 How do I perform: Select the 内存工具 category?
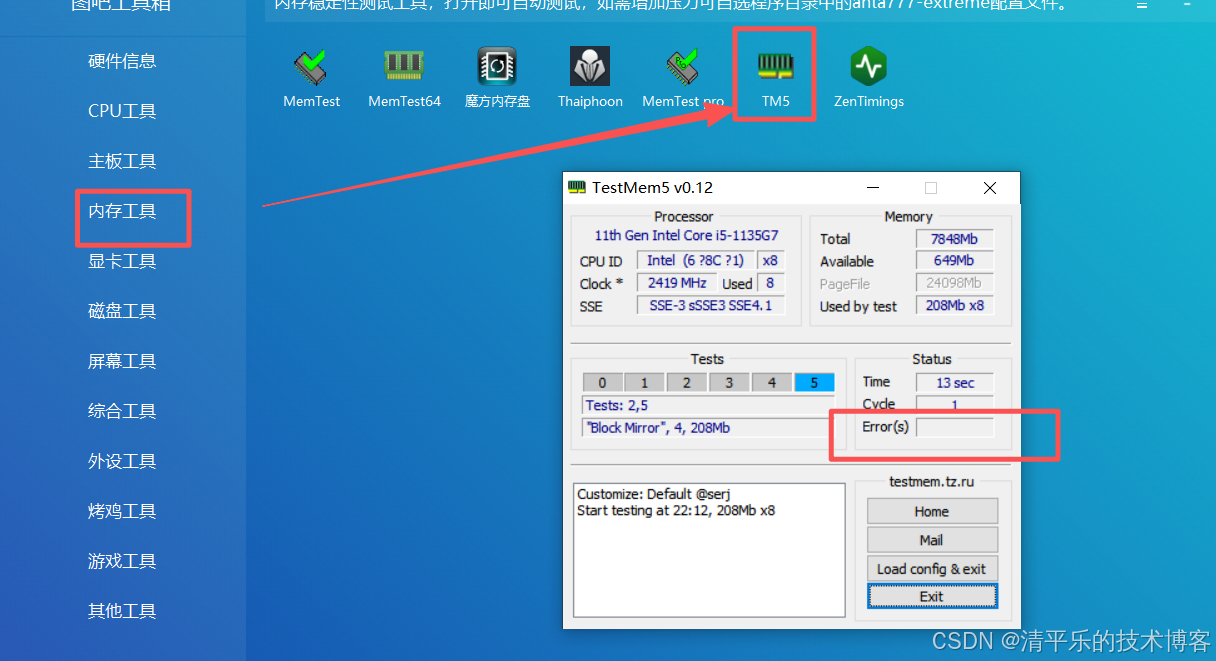[x=122, y=211]
